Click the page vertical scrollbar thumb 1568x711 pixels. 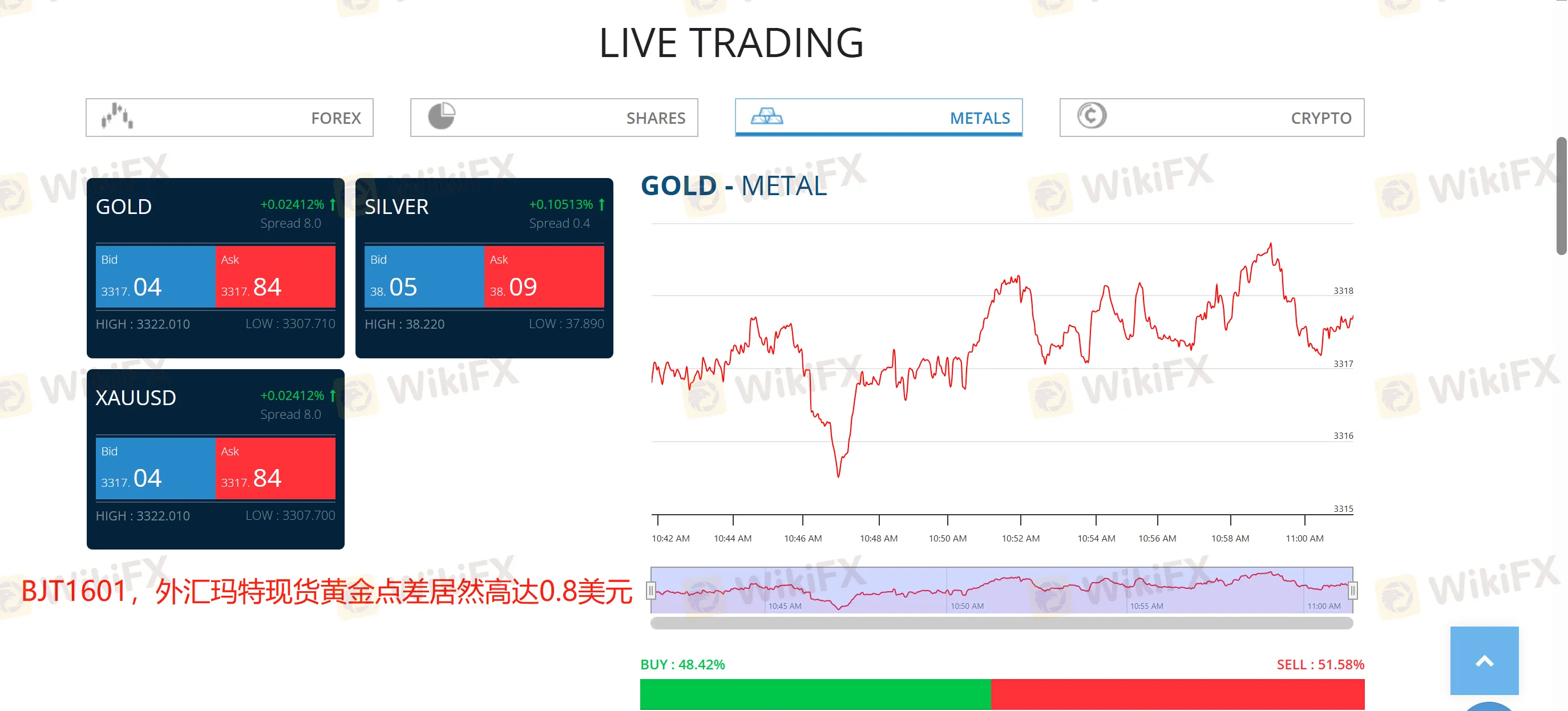point(1561,196)
